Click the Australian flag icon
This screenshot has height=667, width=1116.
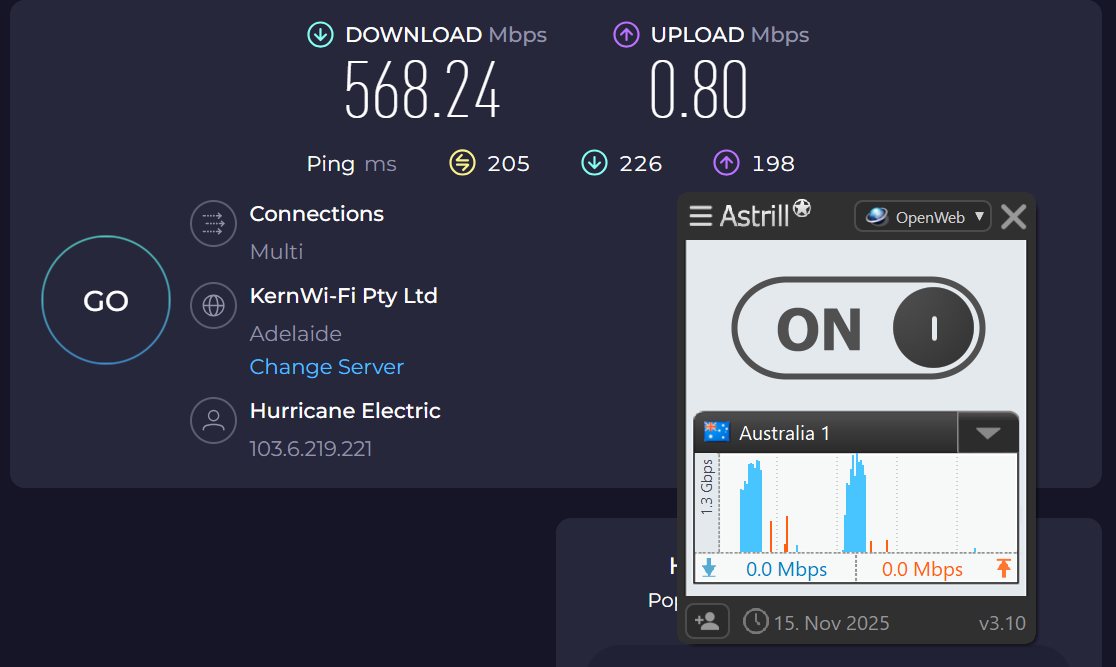716,432
